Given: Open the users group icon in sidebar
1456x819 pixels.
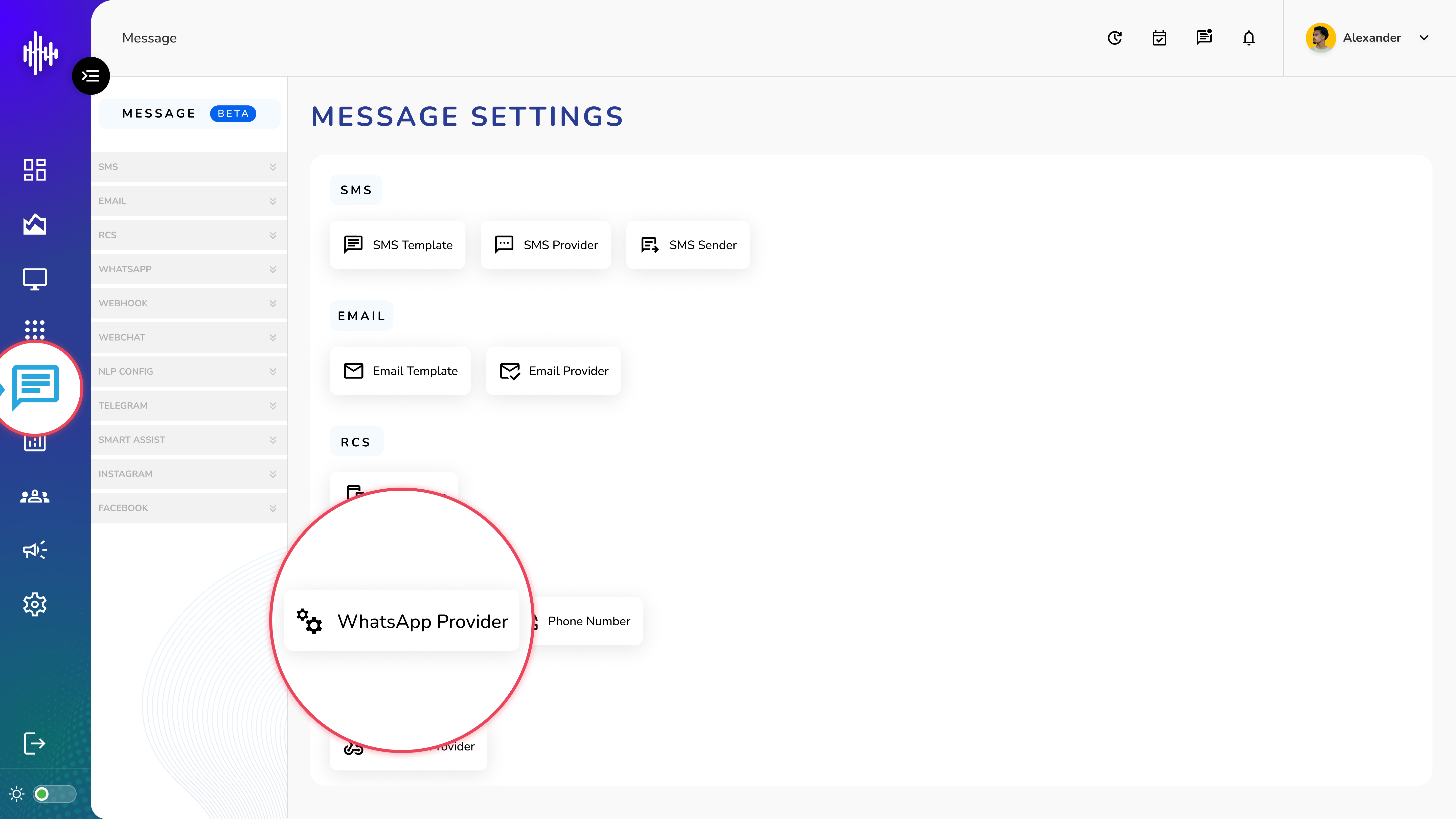Looking at the screenshot, I should point(34,496).
